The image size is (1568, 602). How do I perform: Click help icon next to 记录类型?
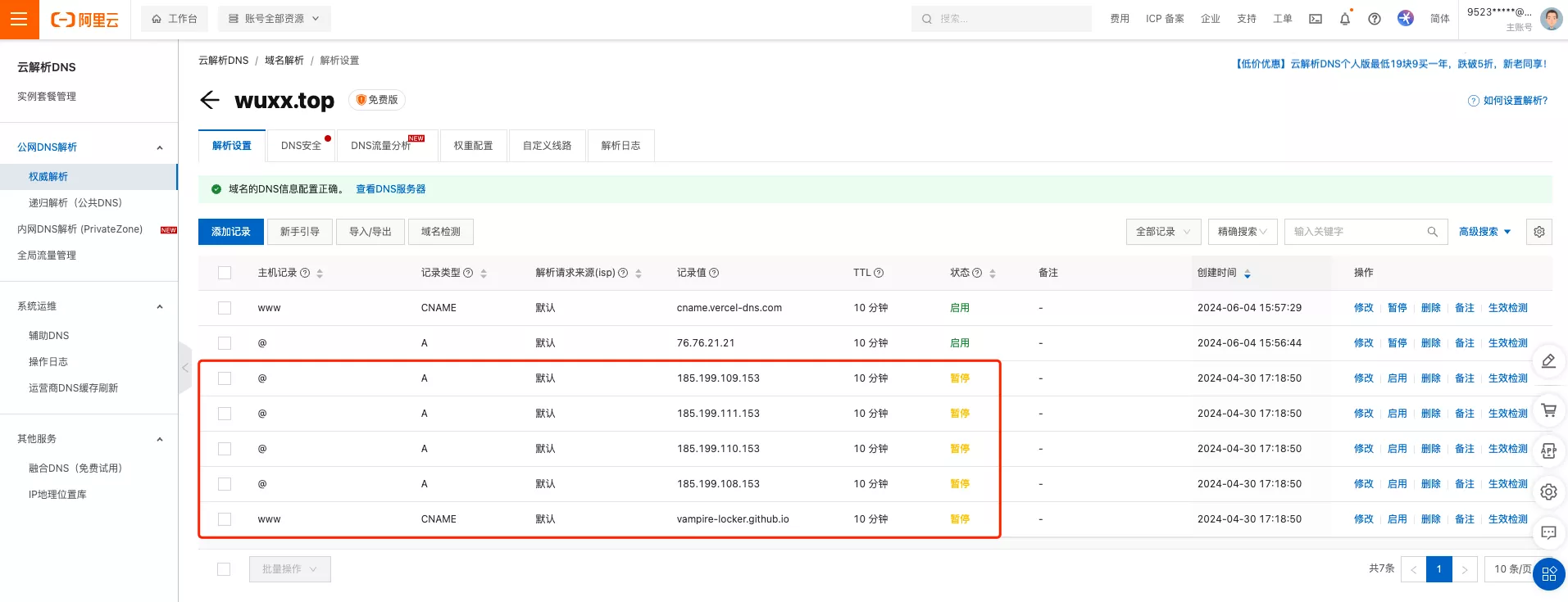pos(468,273)
